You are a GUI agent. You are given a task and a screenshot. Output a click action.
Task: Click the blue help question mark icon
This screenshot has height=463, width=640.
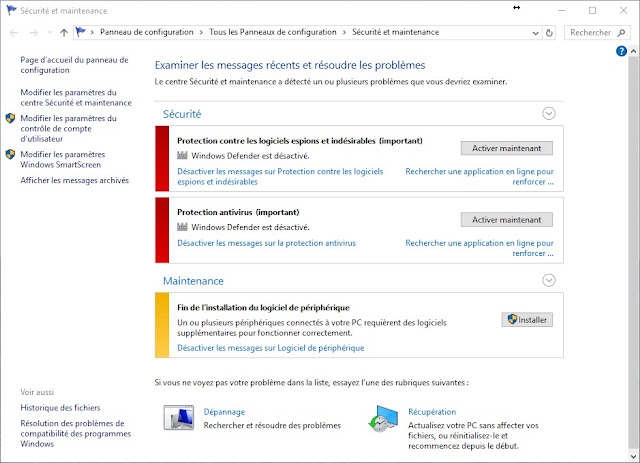pos(621,51)
